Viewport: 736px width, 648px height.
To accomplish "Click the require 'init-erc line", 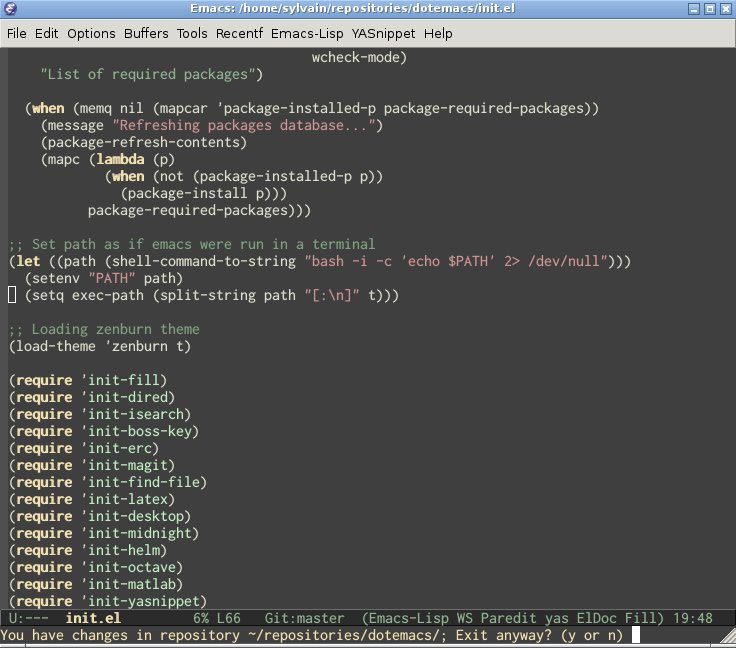I will (84, 449).
